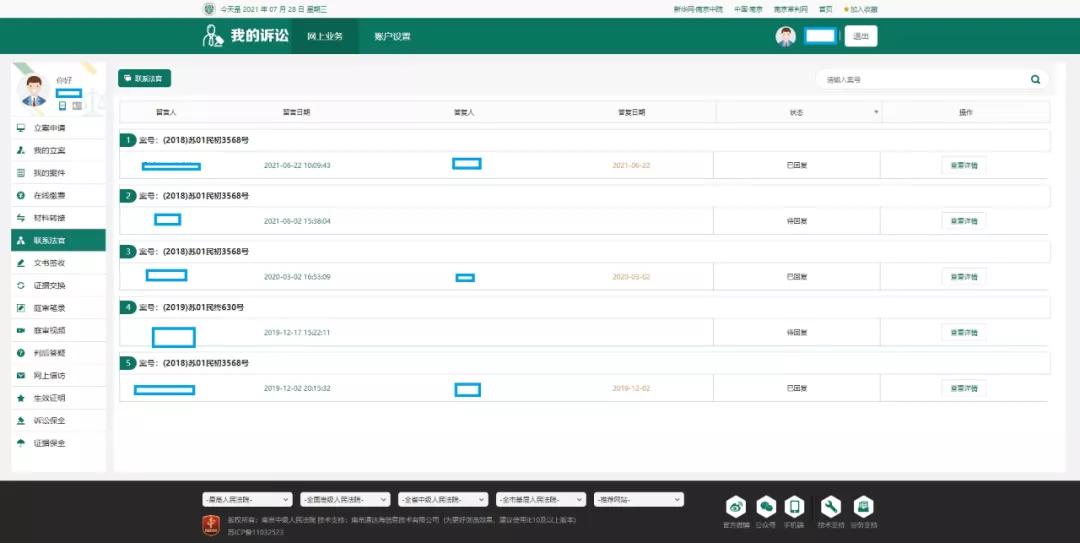Click the number 2 row badge
1080x543 pixels.
click(x=127, y=196)
